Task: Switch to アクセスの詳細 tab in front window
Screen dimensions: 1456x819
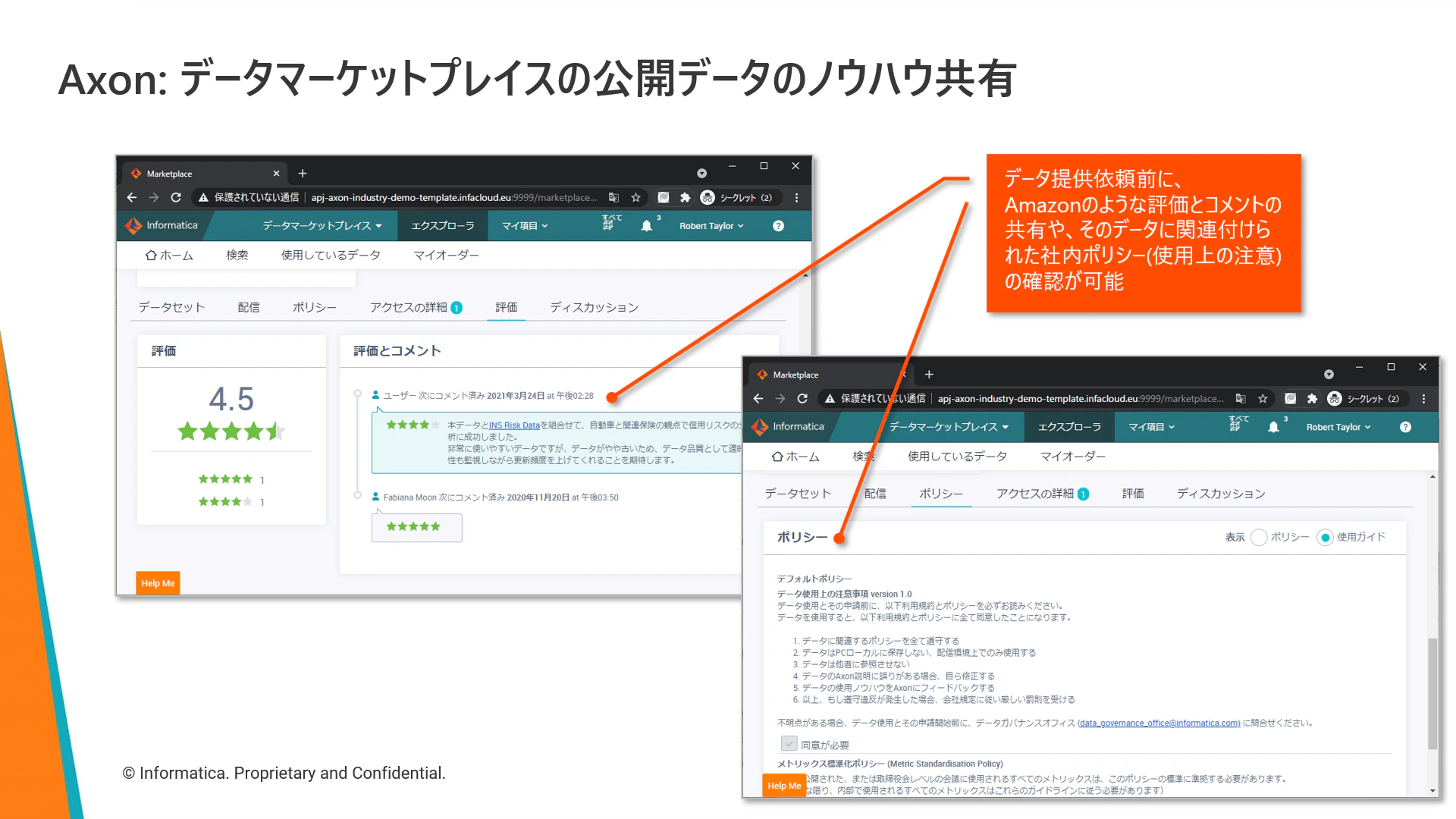Action: (1042, 494)
